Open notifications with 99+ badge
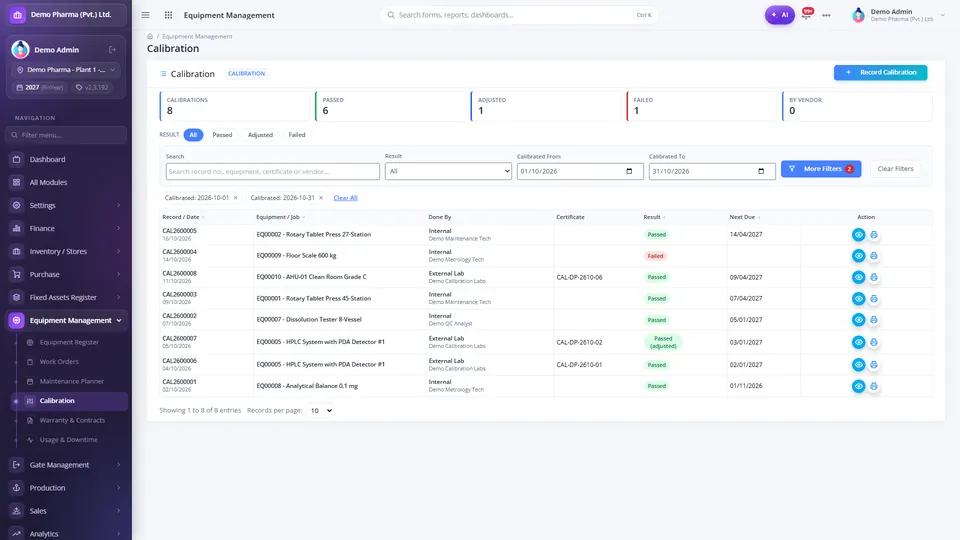 click(x=807, y=13)
